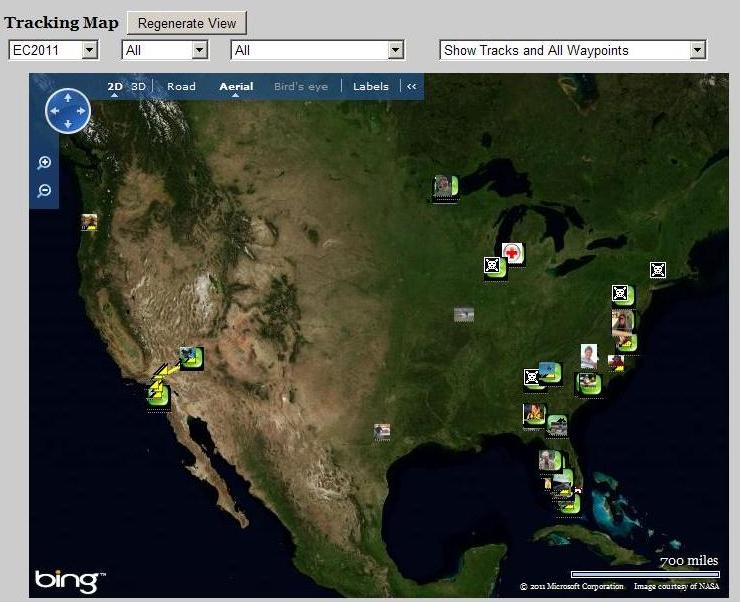Click the Regenerate View button
The width and height of the screenshot is (740, 602).
pyautogui.click(x=187, y=23)
